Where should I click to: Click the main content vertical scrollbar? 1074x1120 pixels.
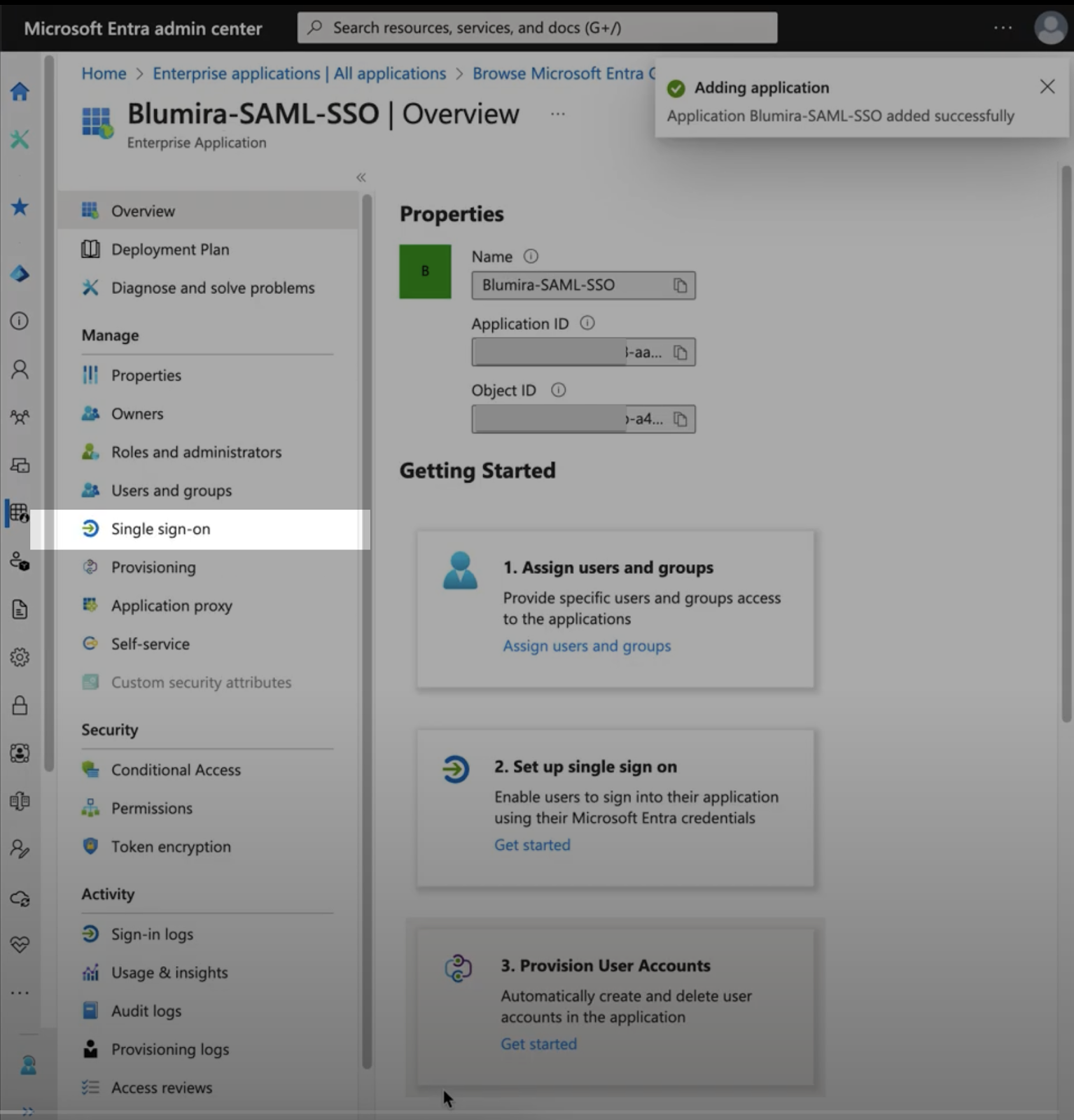1066,444
